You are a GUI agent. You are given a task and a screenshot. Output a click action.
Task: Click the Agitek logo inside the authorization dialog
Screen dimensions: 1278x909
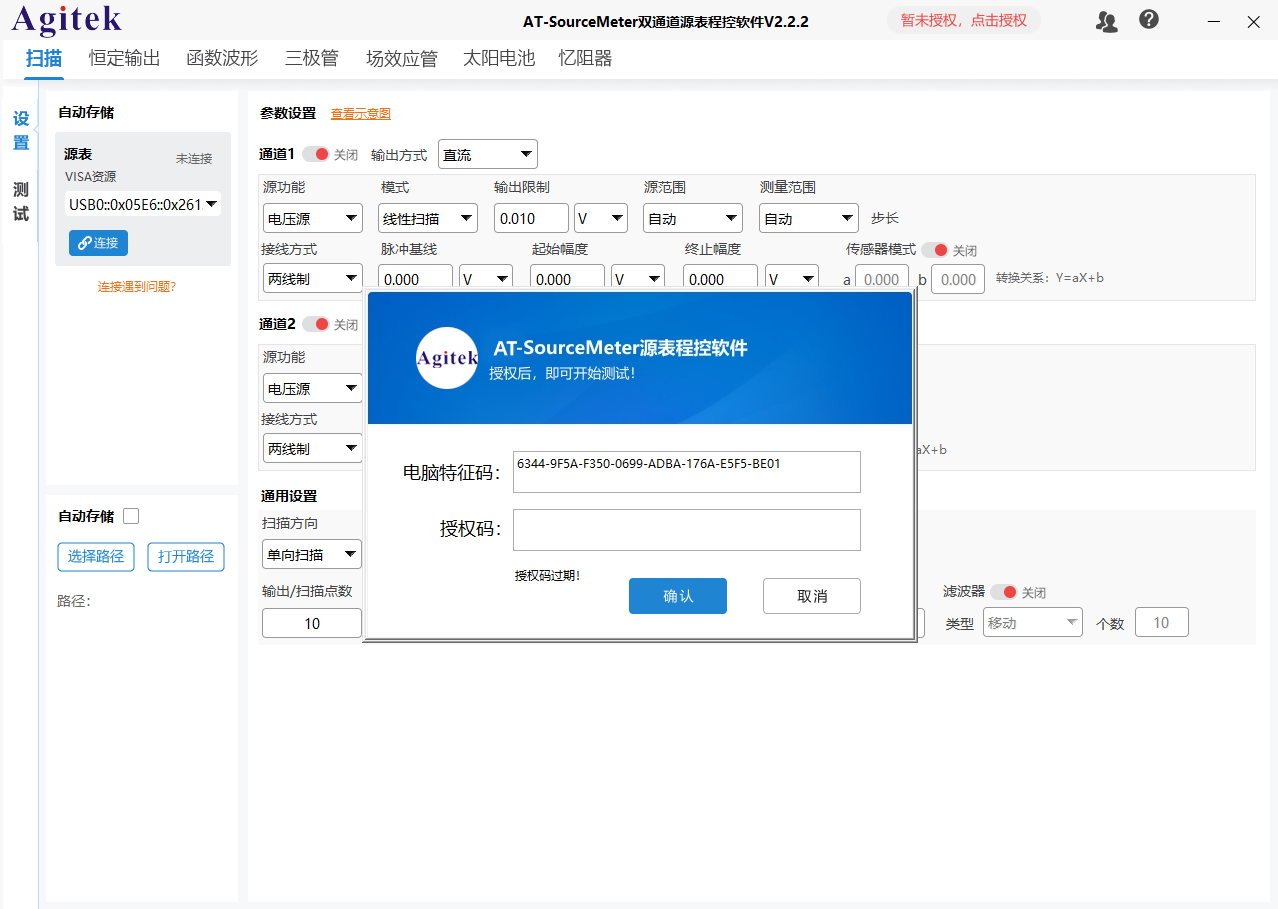coord(446,358)
